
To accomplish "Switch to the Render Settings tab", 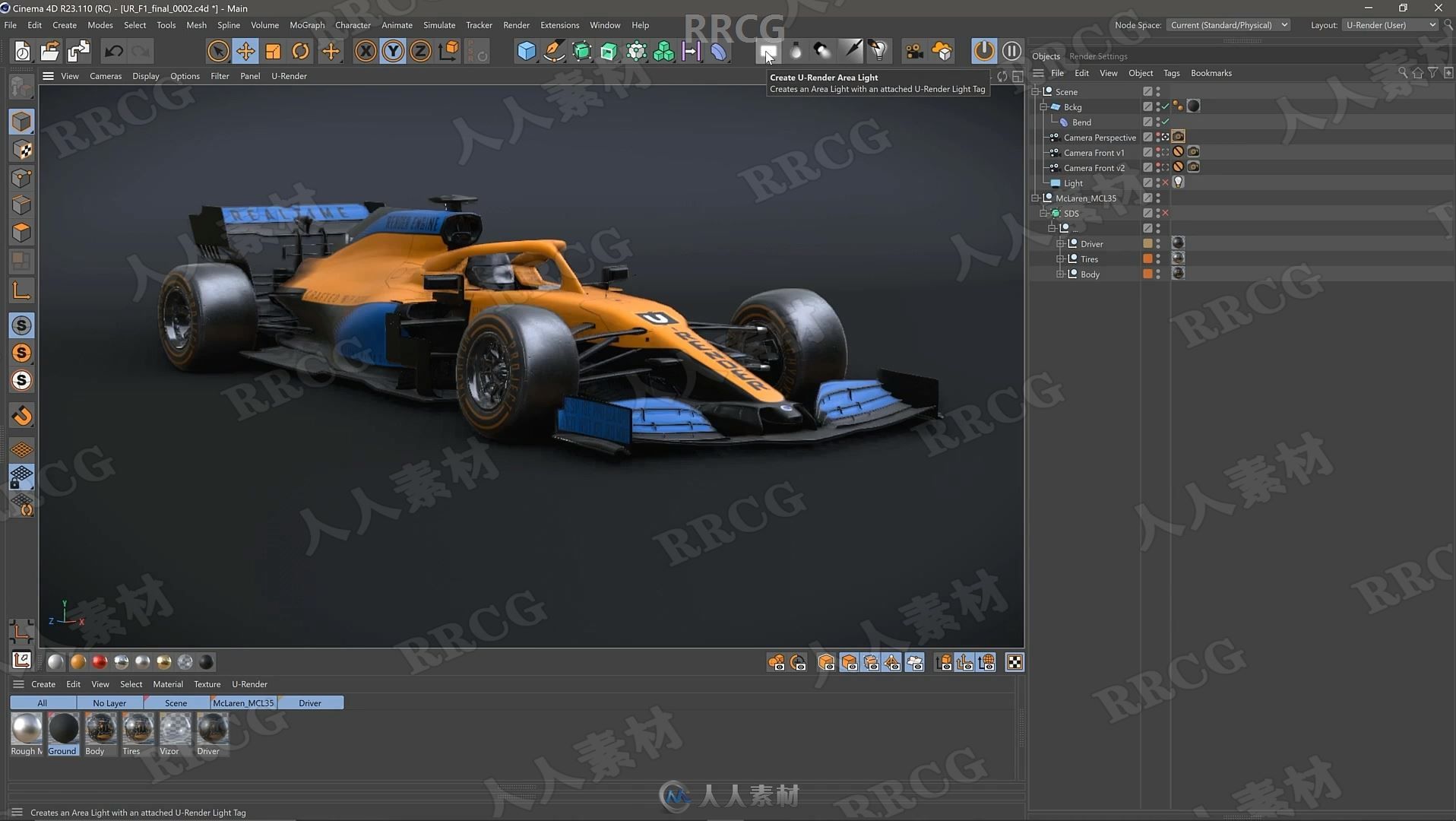I will (x=1098, y=56).
